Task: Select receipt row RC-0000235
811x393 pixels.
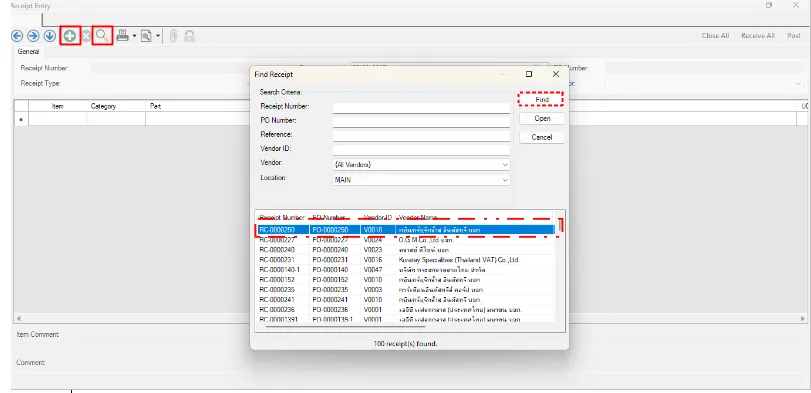Action: [x=405, y=290]
